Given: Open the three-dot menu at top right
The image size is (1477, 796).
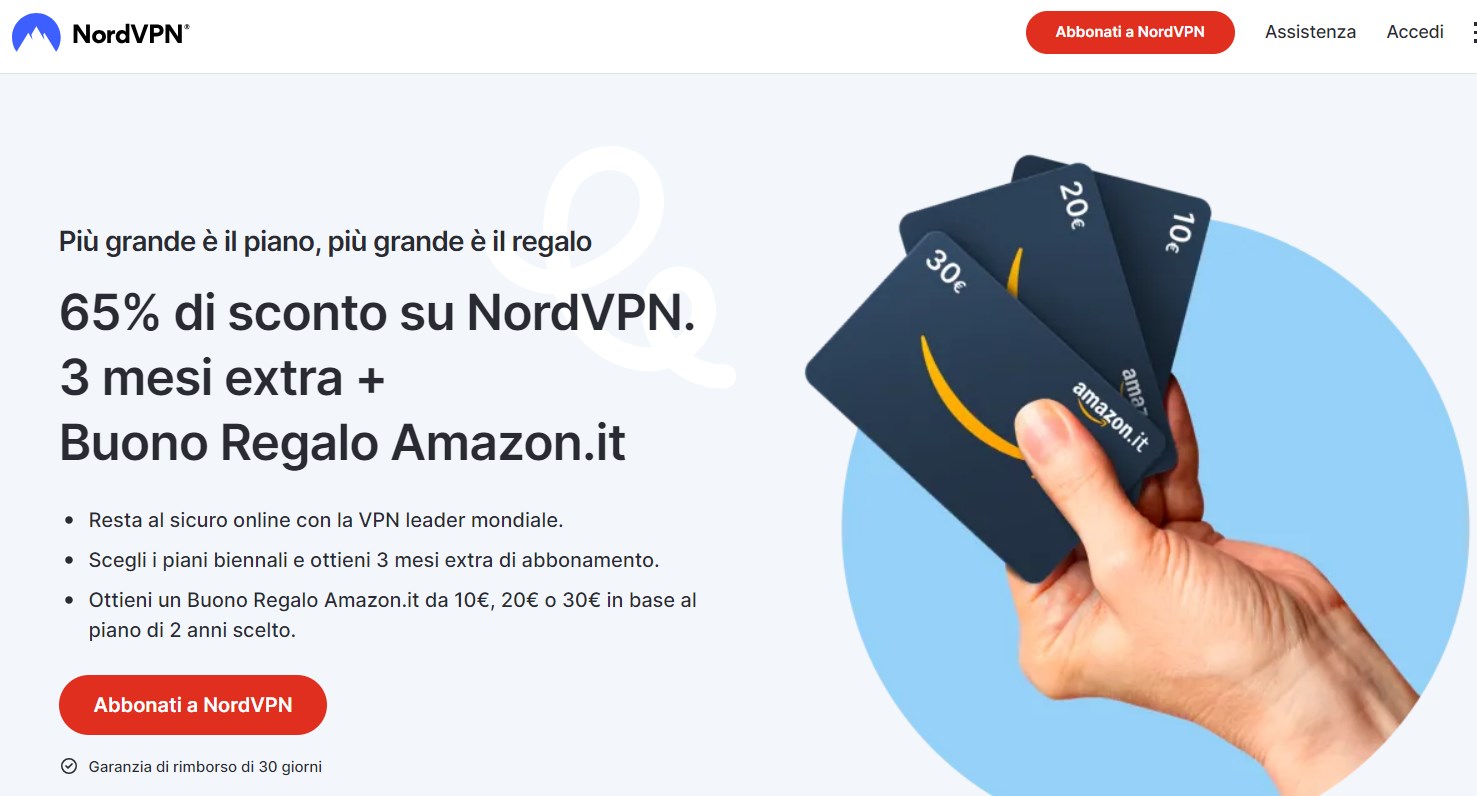Looking at the screenshot, I should click(1472, 33).
